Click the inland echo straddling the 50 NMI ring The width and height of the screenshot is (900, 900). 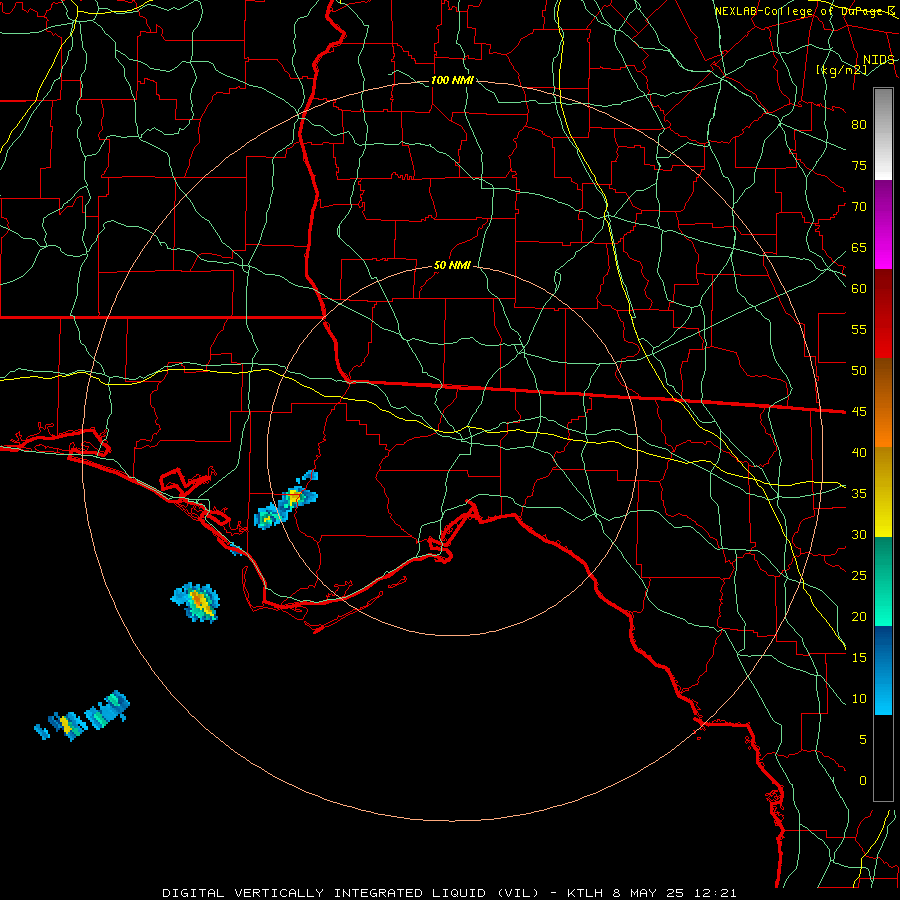pyautogui.click(x=286, y=501)
